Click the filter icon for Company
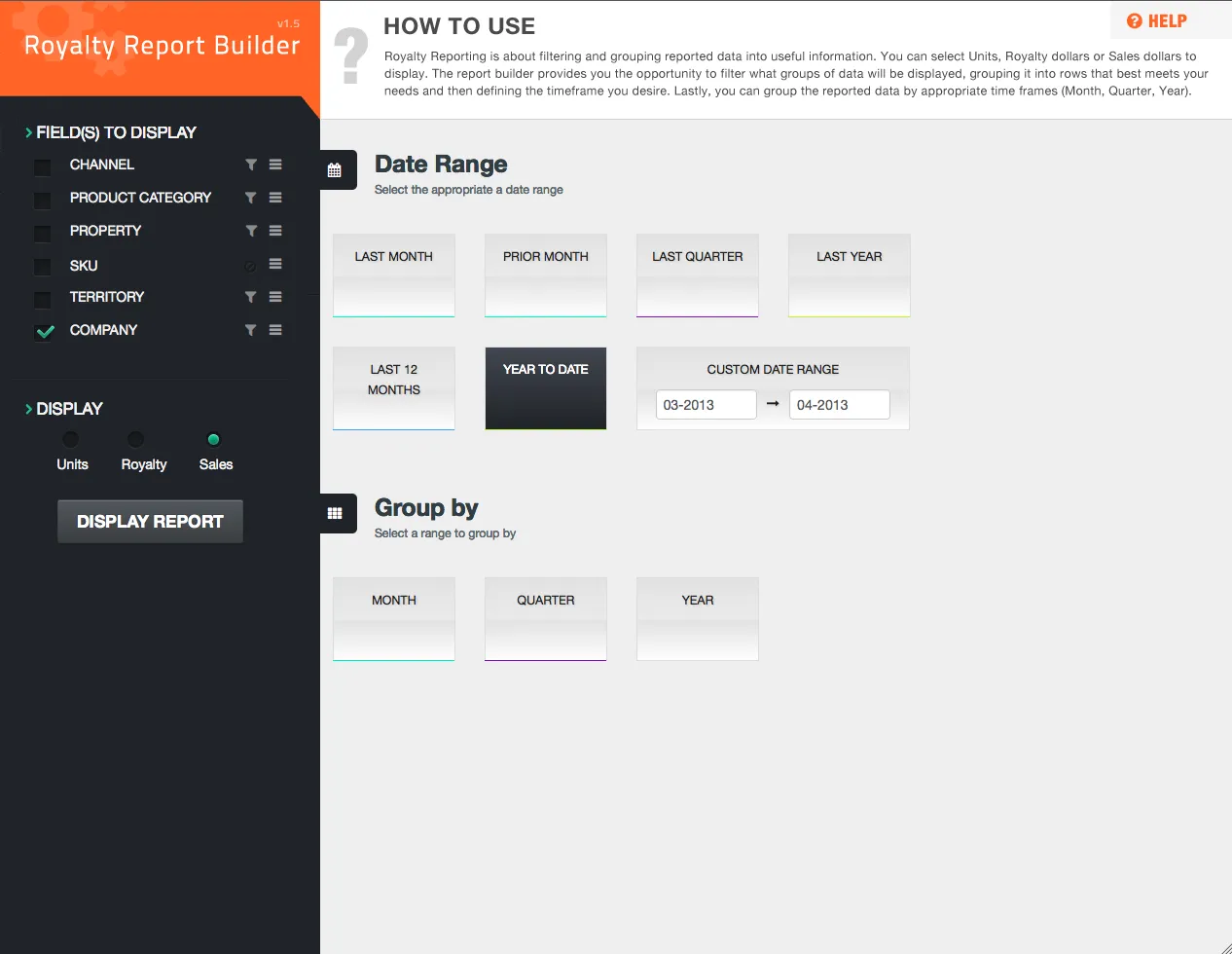This screenshot has height=954, width=1232. click(251, 330)
